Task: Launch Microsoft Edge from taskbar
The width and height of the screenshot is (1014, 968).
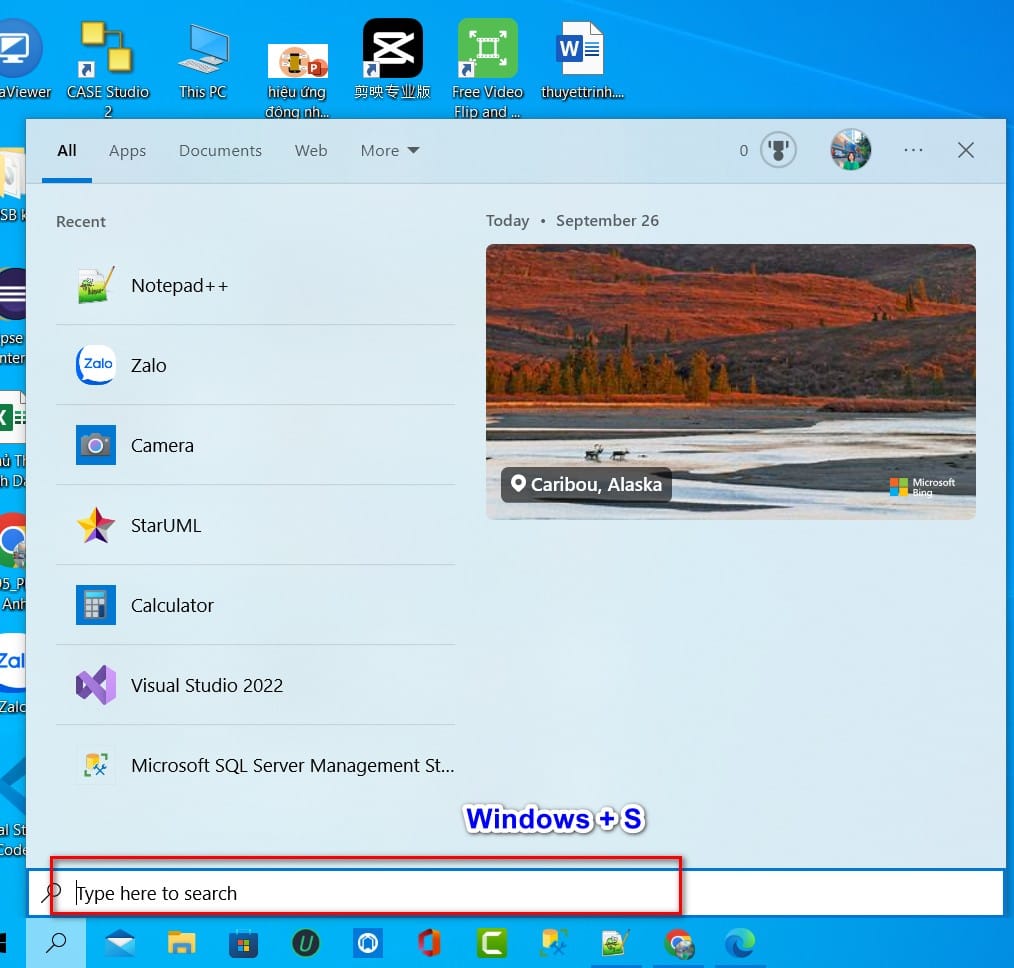Action: pyautogui.click(x=740, y=943)
